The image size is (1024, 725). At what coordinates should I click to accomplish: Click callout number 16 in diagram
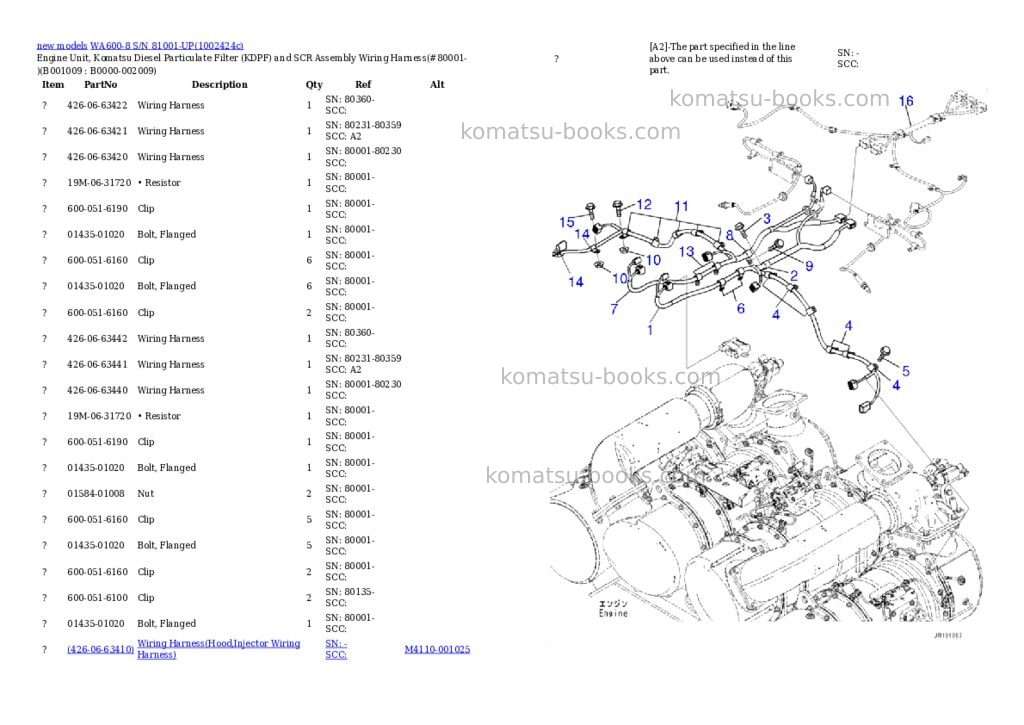click(x=906, y=101)
